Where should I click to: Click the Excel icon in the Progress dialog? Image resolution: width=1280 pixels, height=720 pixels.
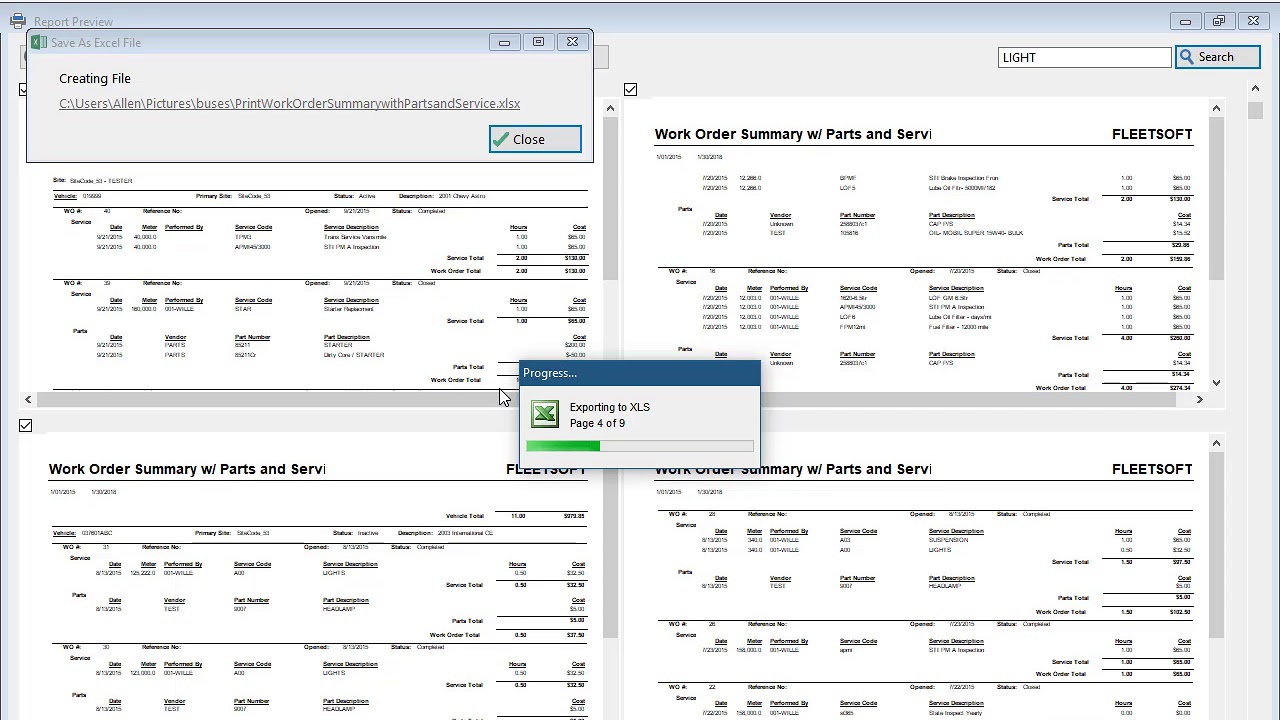pyautogui.click(x=545, y=414)
